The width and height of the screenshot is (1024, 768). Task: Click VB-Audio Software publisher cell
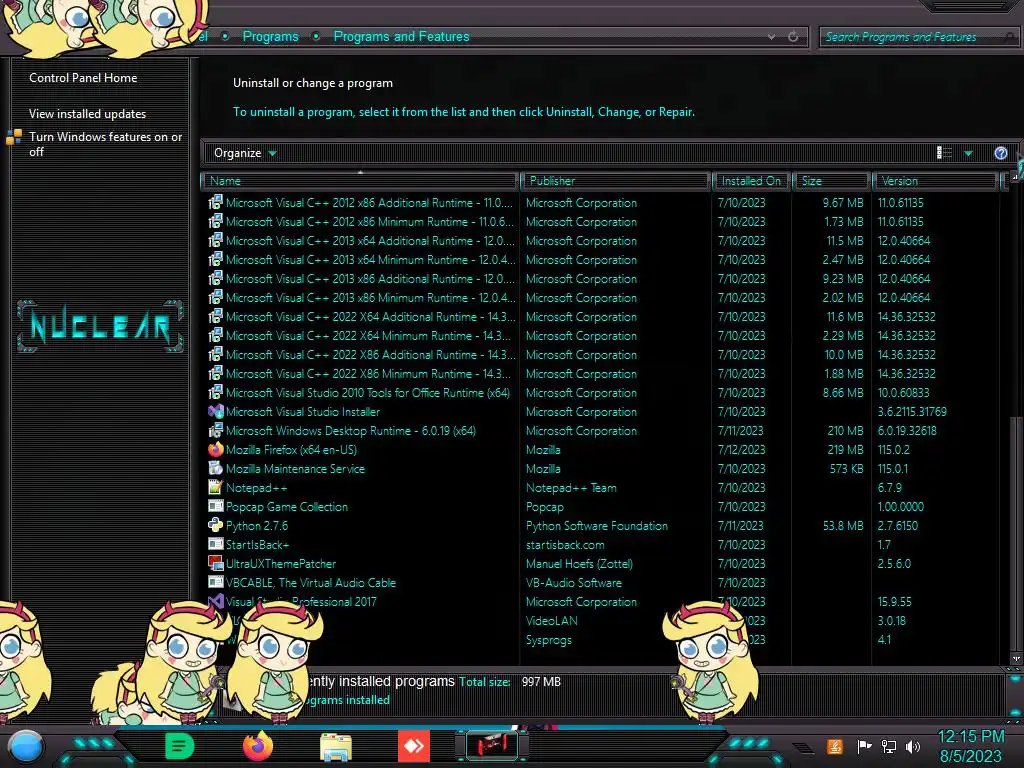tap(574, 583)
